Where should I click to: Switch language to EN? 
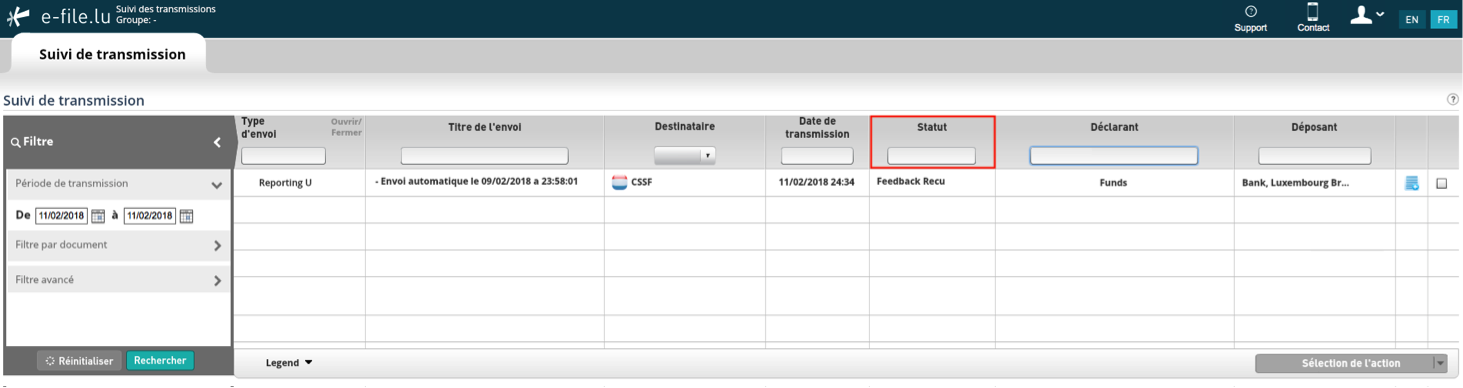tap(1412, 19)
